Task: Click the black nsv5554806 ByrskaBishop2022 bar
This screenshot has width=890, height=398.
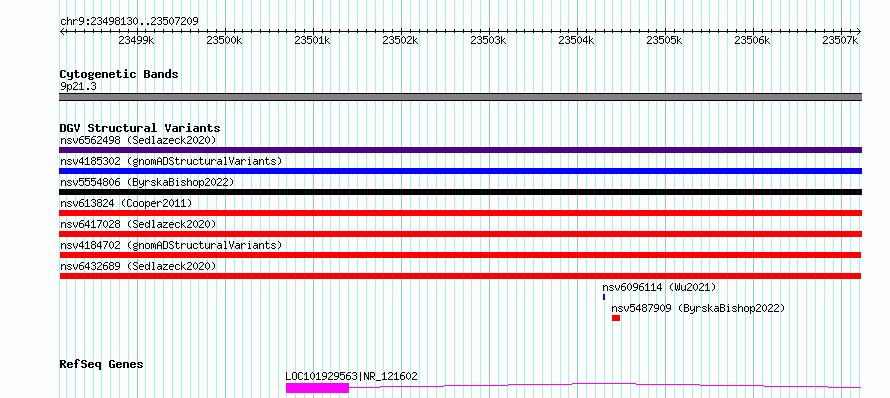Action: tap(460, 192)
